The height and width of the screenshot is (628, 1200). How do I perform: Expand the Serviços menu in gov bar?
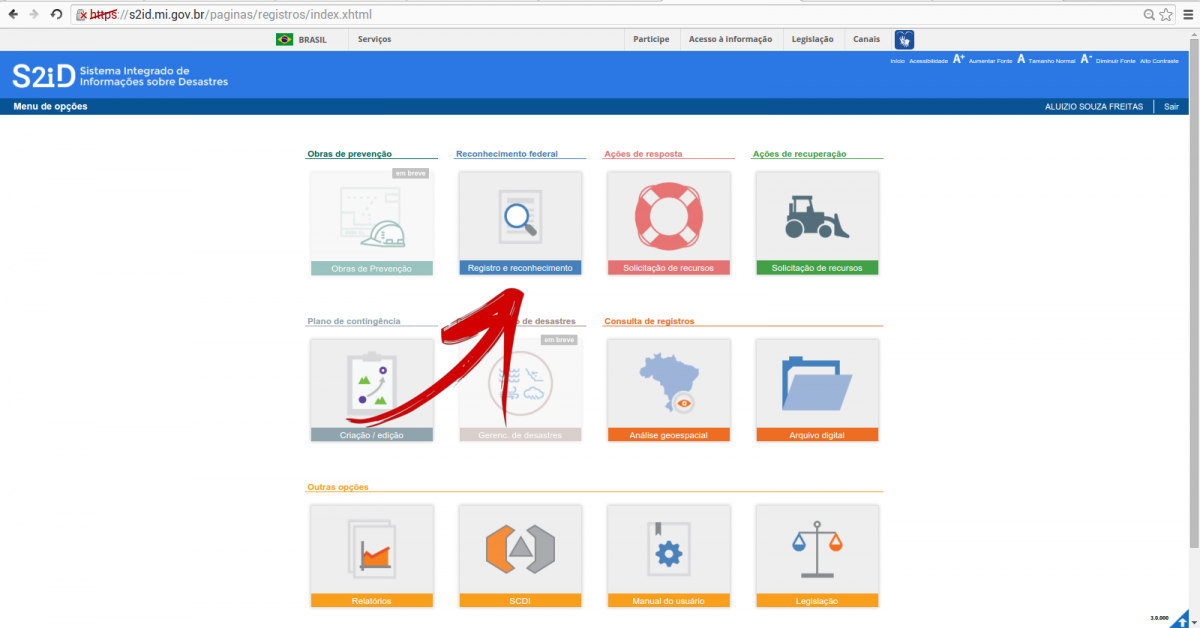(x=374, y=39)
